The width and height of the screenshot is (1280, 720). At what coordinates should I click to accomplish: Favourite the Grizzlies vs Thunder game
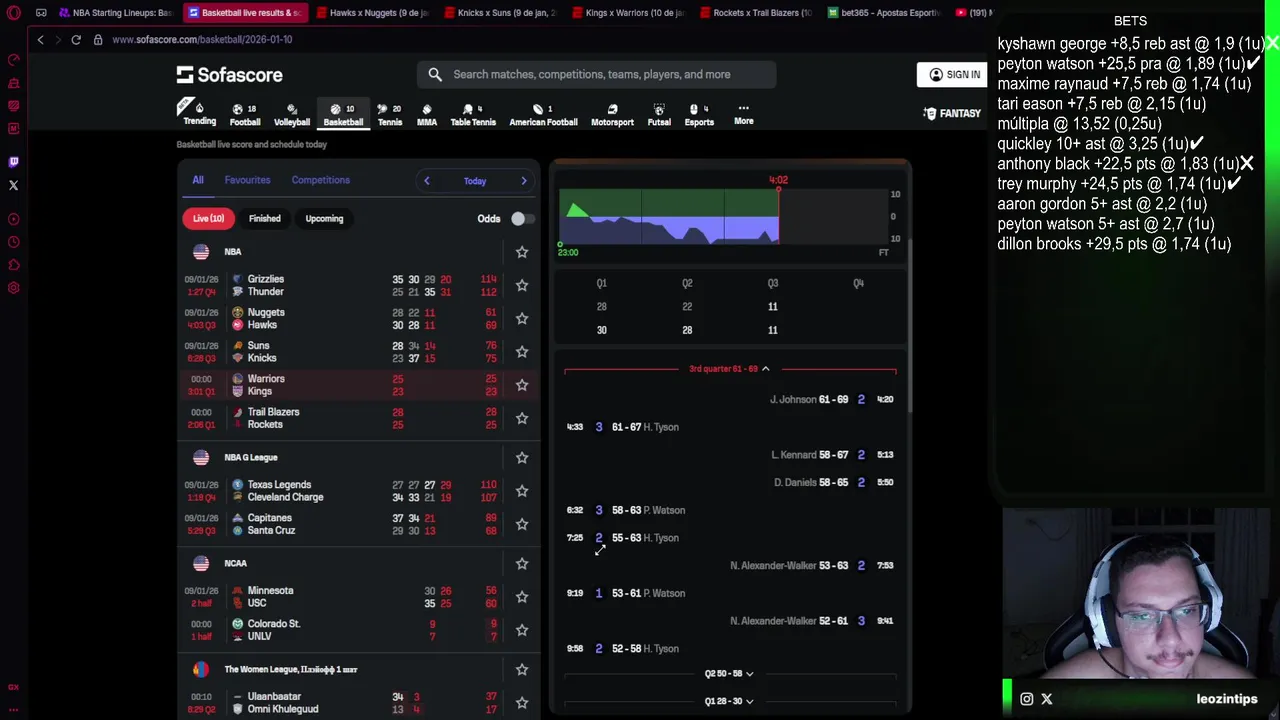[x=522, y=285]
